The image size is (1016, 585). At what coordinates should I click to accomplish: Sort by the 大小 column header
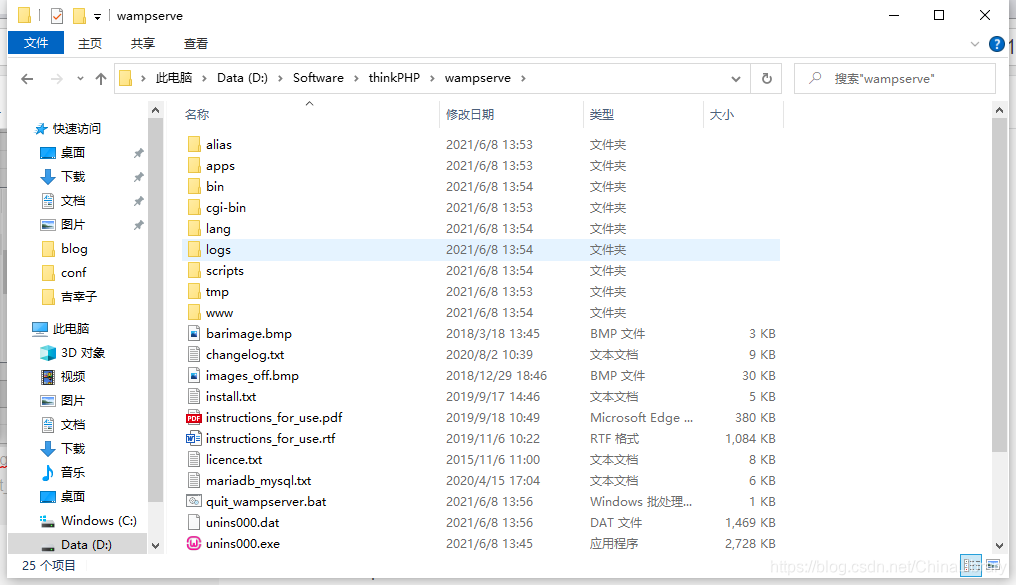coord(721,115)
